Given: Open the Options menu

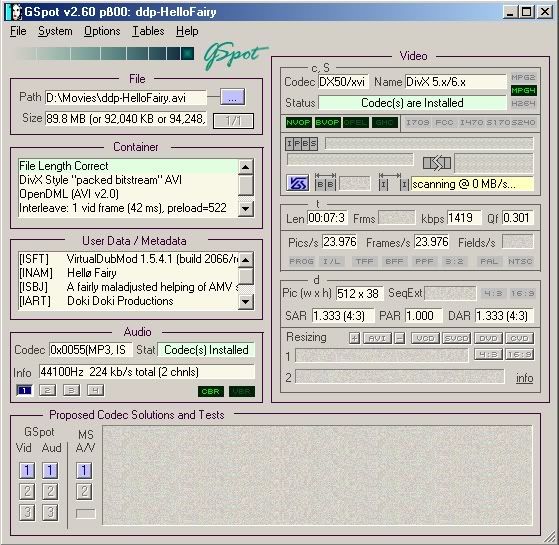Looking at the screenshot, I should point(102,31).
